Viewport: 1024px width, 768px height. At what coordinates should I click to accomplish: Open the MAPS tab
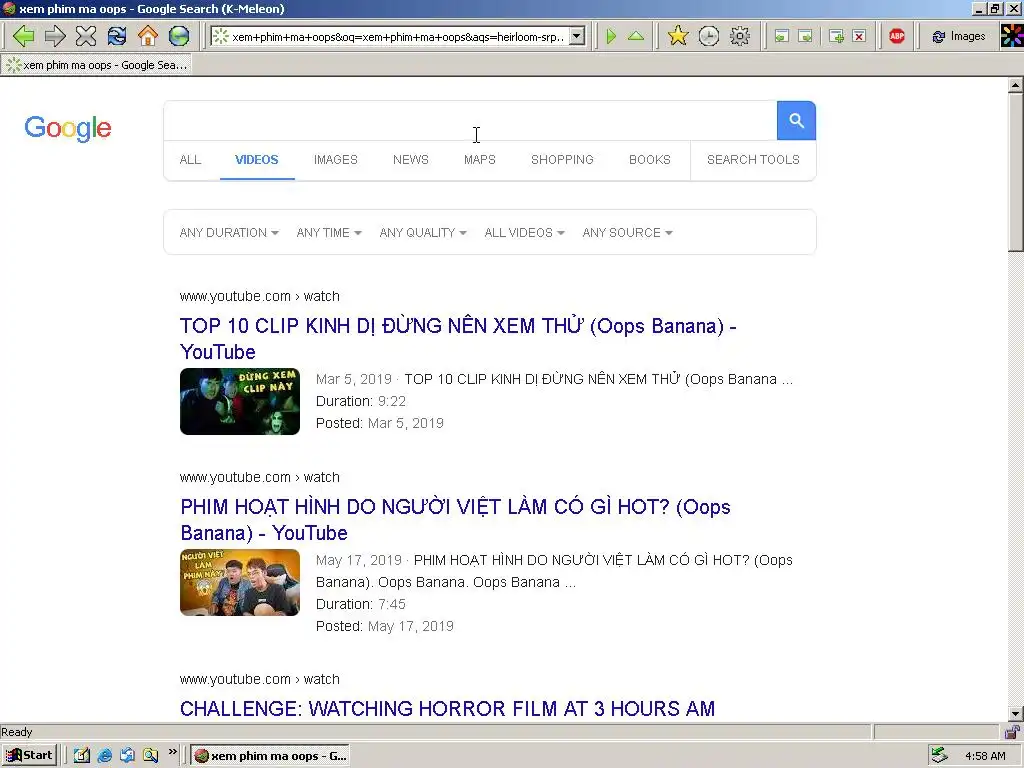point(480,160)
